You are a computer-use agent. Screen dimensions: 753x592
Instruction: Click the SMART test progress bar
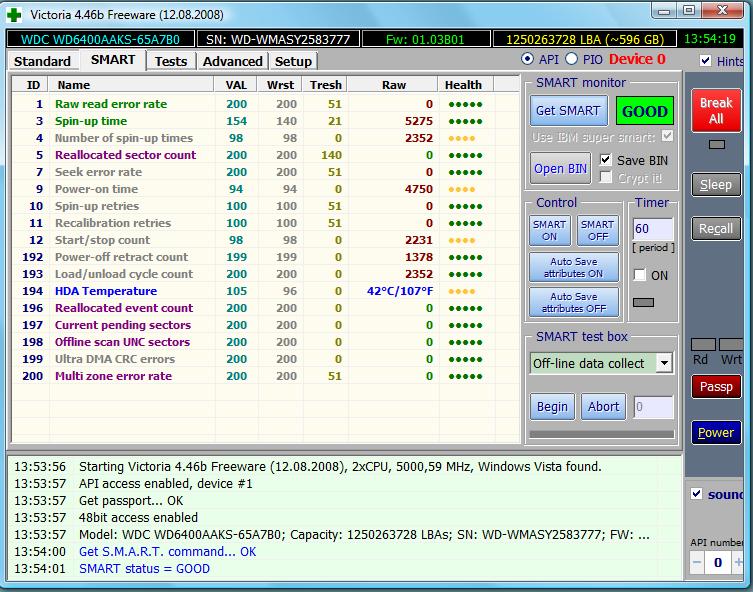tap(602, 434)
